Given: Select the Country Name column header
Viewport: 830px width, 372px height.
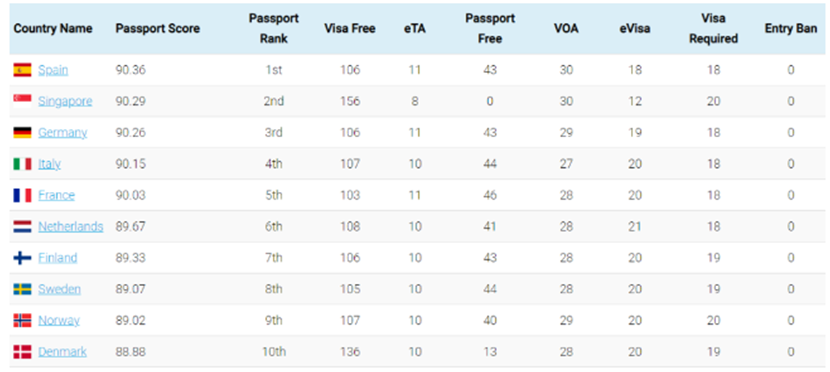Looking at the screenshot, I should click(x=53, y=29).
